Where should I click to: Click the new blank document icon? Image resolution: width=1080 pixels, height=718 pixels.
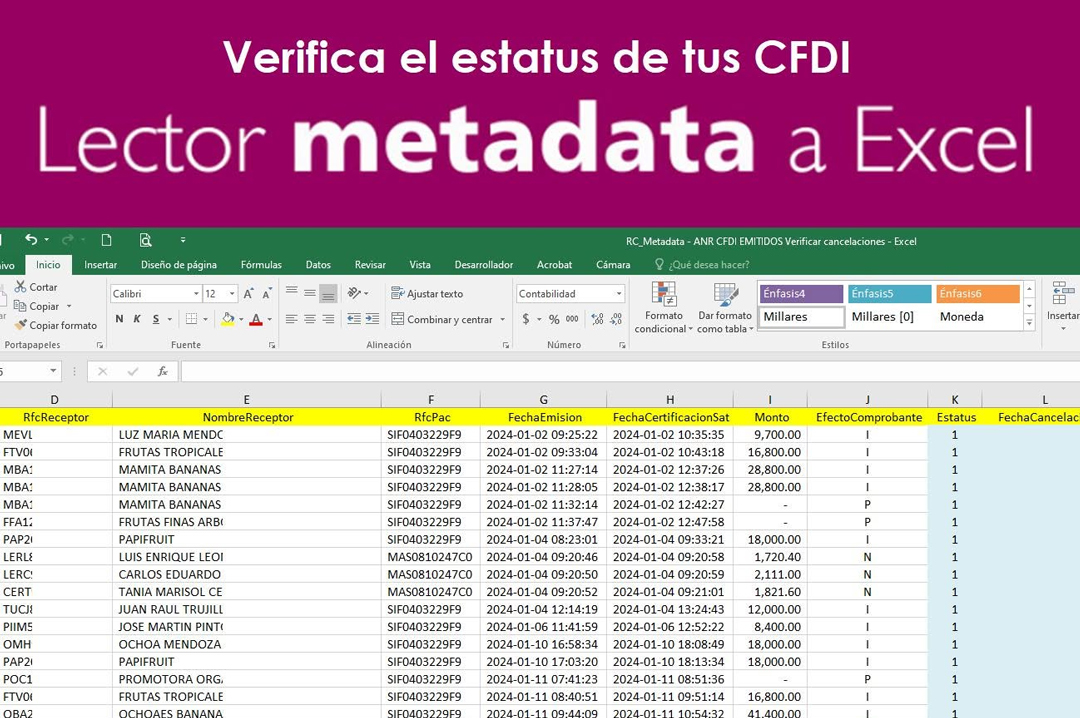pyautogui.click(x=106, y=240)
